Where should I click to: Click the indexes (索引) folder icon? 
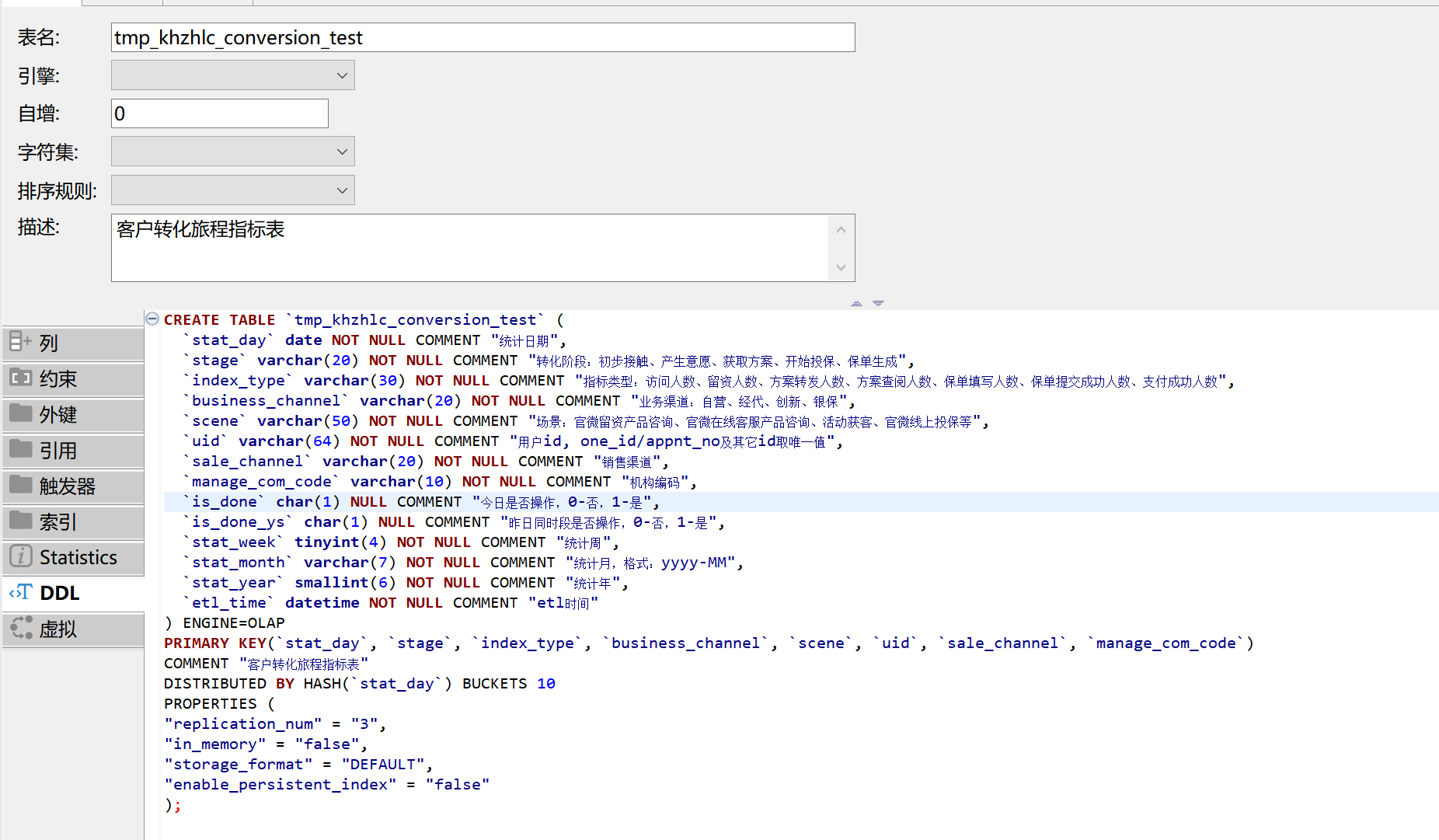[x=20, y=520]
